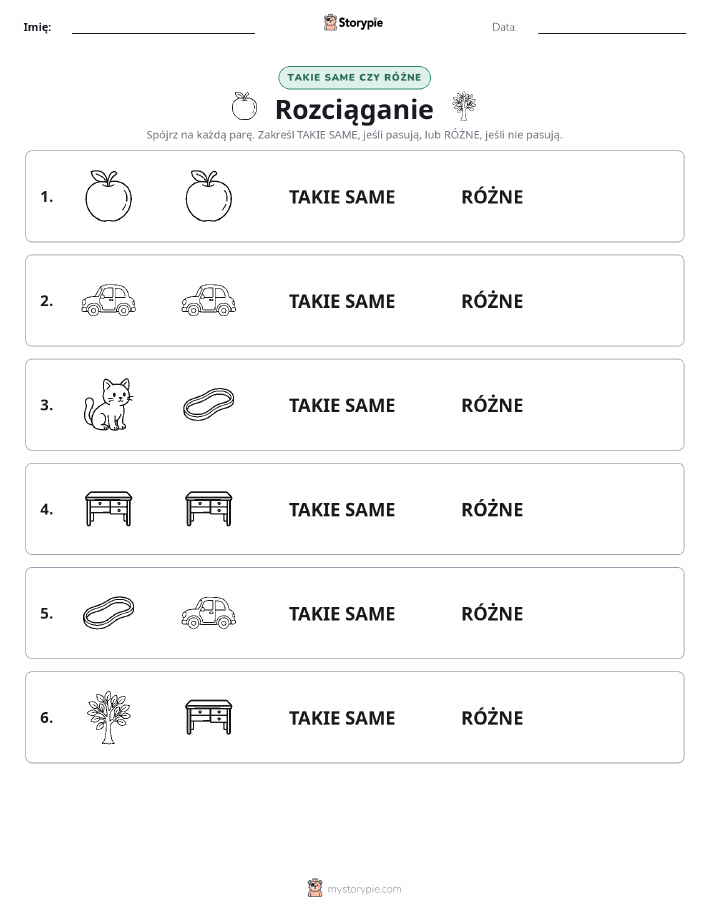Screen dimensions: 709x917
Task: Select TAKIE SAME in row 1
Action: coord(342,197)
